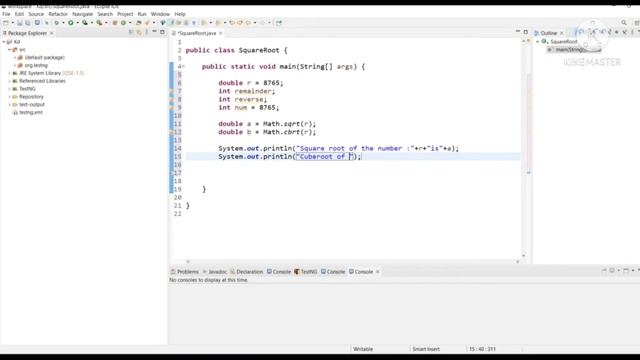Collapse the Kd project node
The image size is (640, 360).
click(x=4, y=42)
